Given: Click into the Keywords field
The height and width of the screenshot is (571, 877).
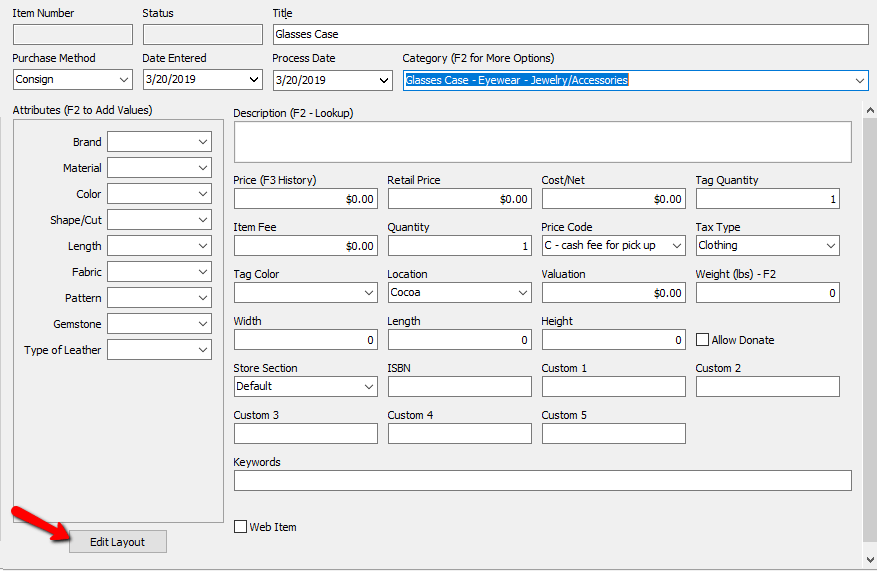Looking at the screenshot, I should click(543, 480).
